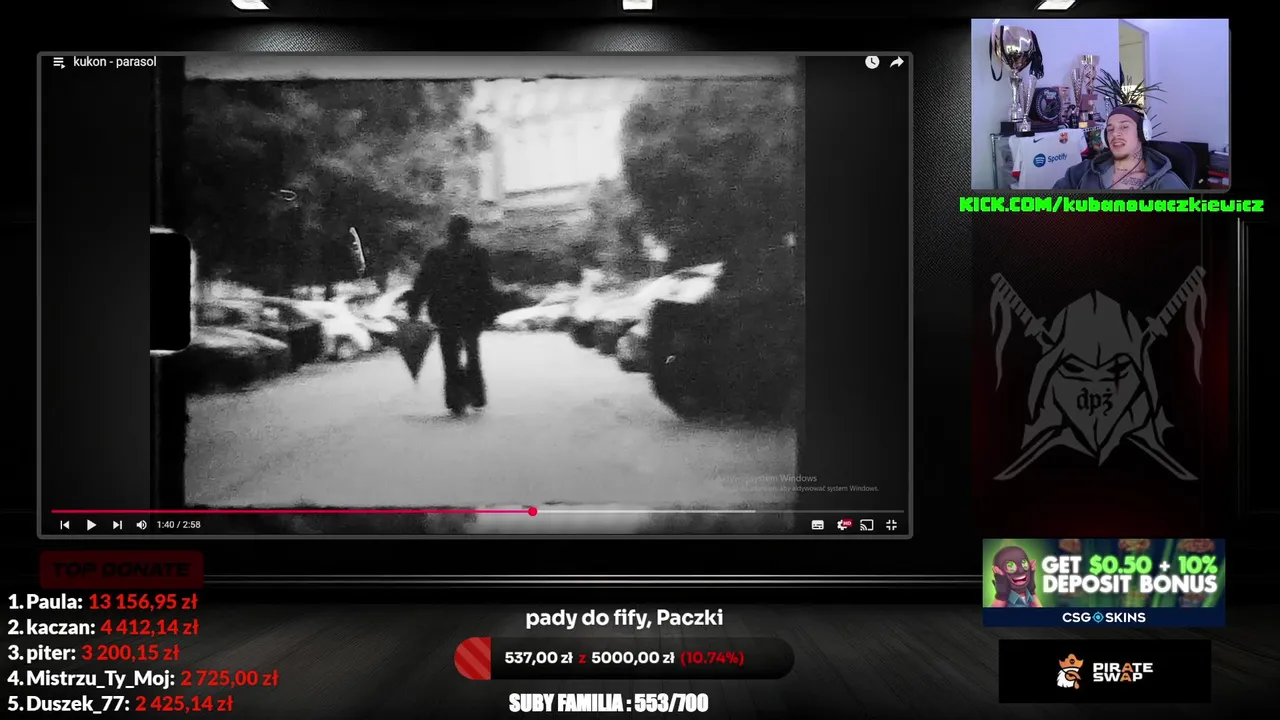Select top donor Paula entry
Screen dimensions: 1280x720
point(103,602)
